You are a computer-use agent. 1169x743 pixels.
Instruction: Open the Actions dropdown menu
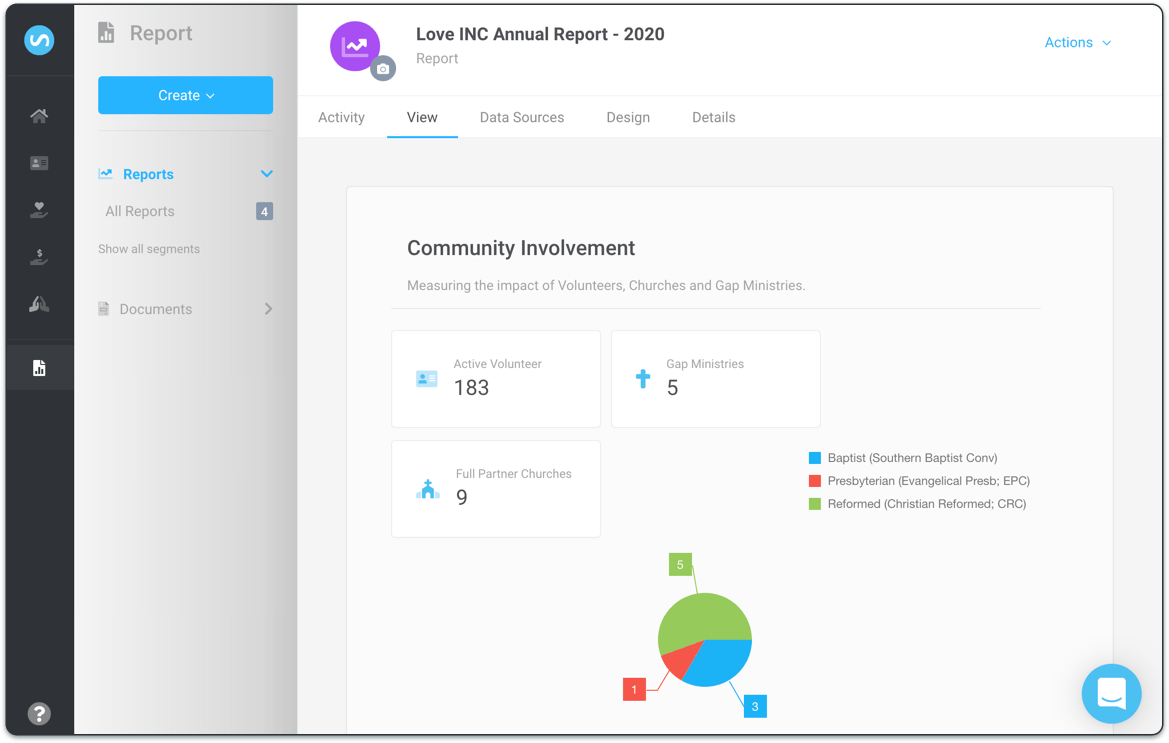(1077, 43)
